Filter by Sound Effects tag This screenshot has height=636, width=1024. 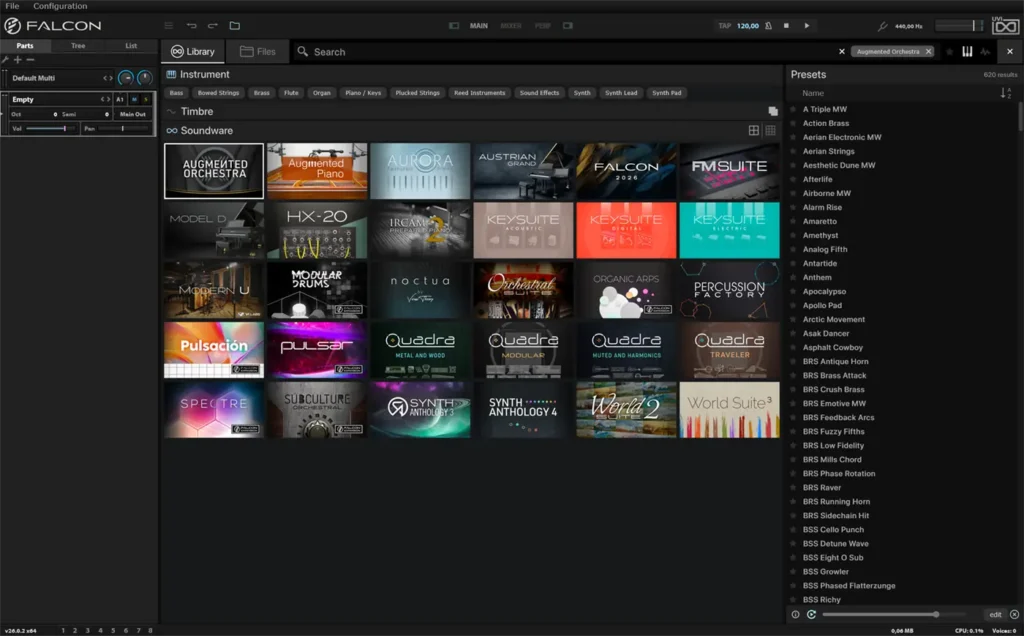539,93
